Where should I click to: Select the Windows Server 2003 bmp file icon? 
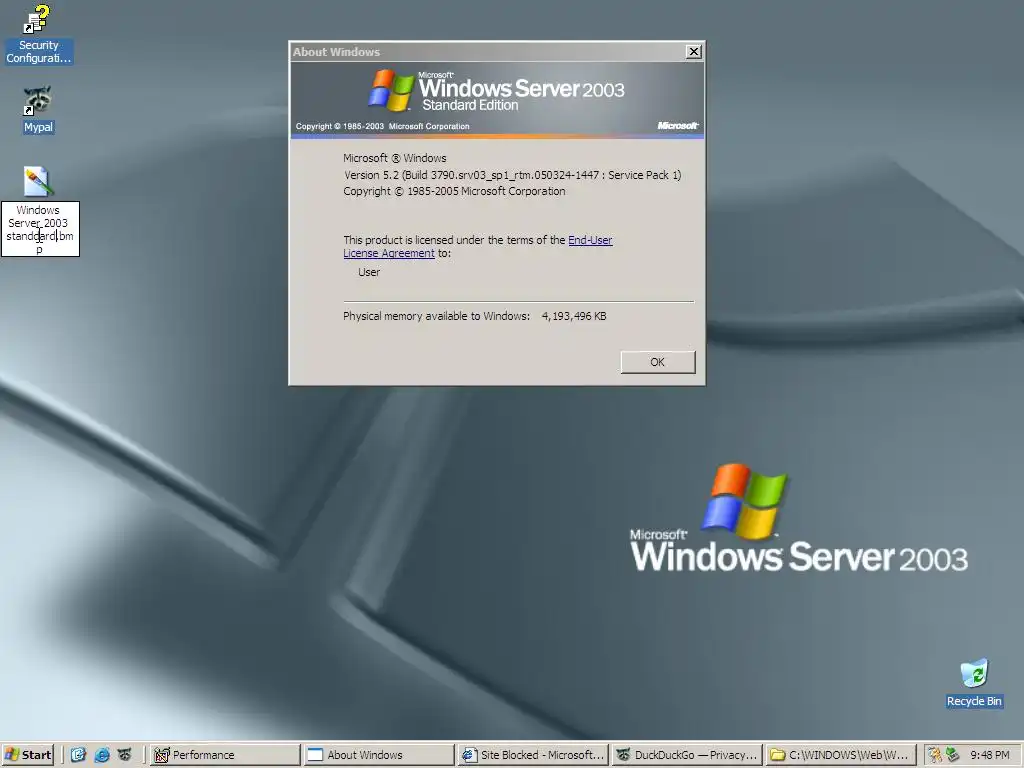tap(38, 181)
